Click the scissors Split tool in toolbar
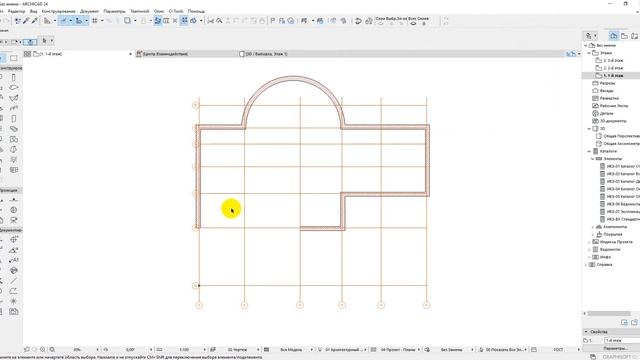 point(211,21)
